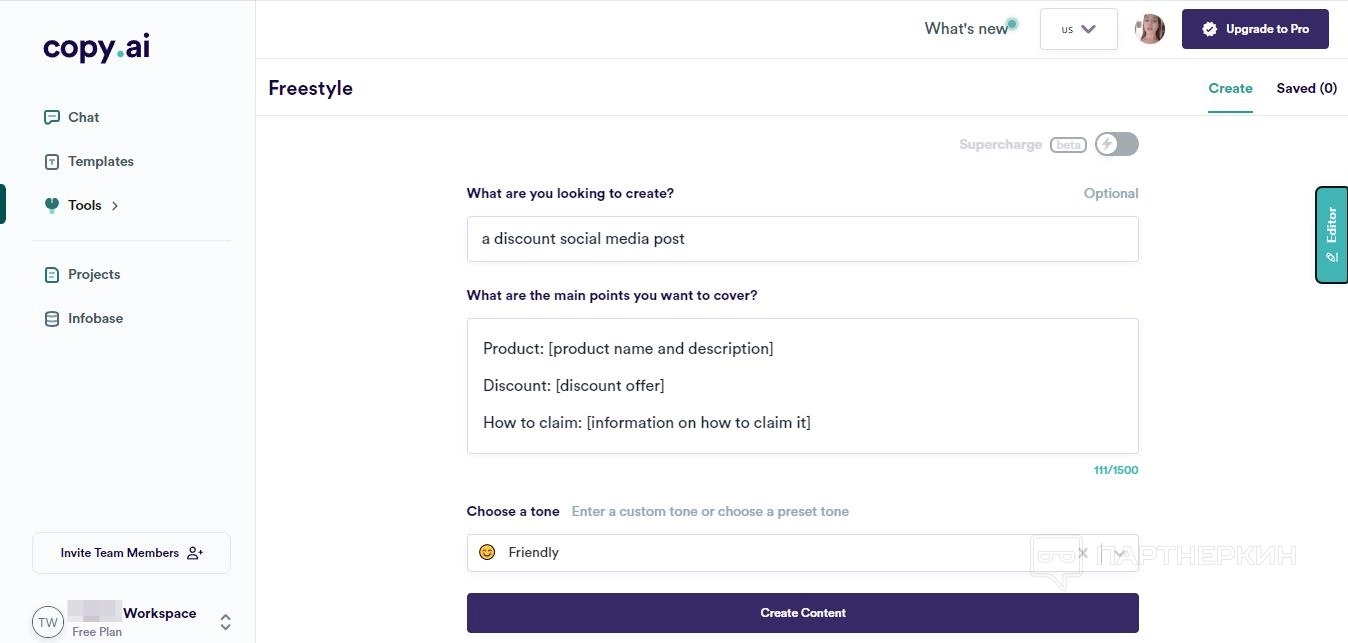Switch to the Saved (0) tab

coord(1306,88)
